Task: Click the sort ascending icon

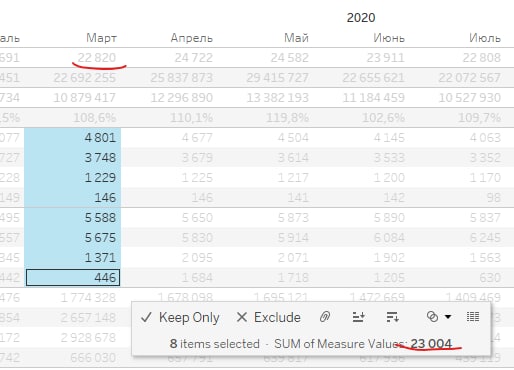Action: pyautogui.click(x=359, y=317)
